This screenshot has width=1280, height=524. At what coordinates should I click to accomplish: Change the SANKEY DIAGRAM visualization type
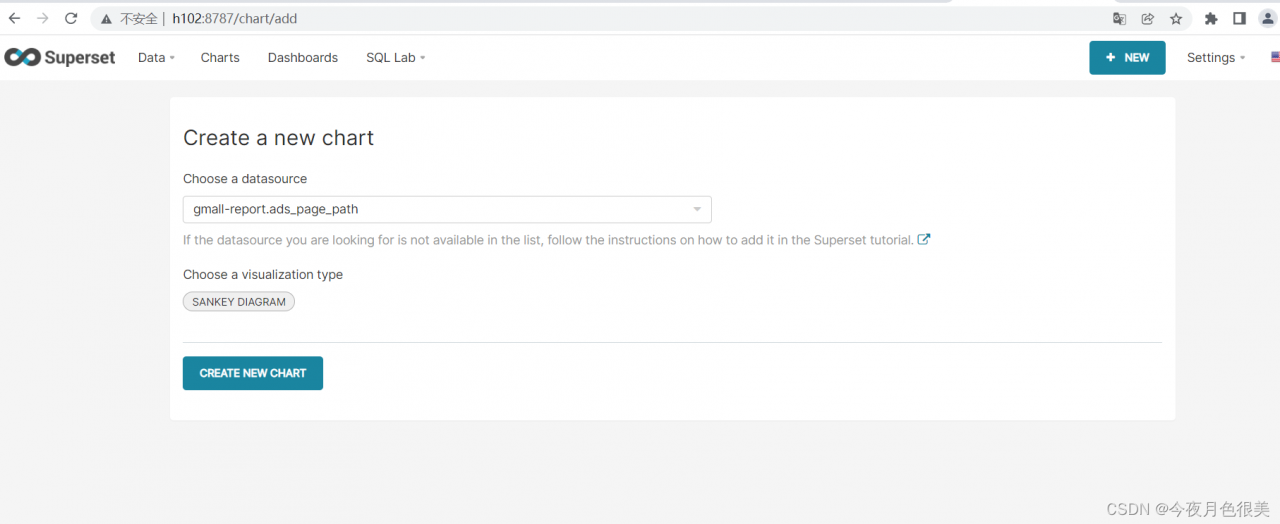(239, 301)
